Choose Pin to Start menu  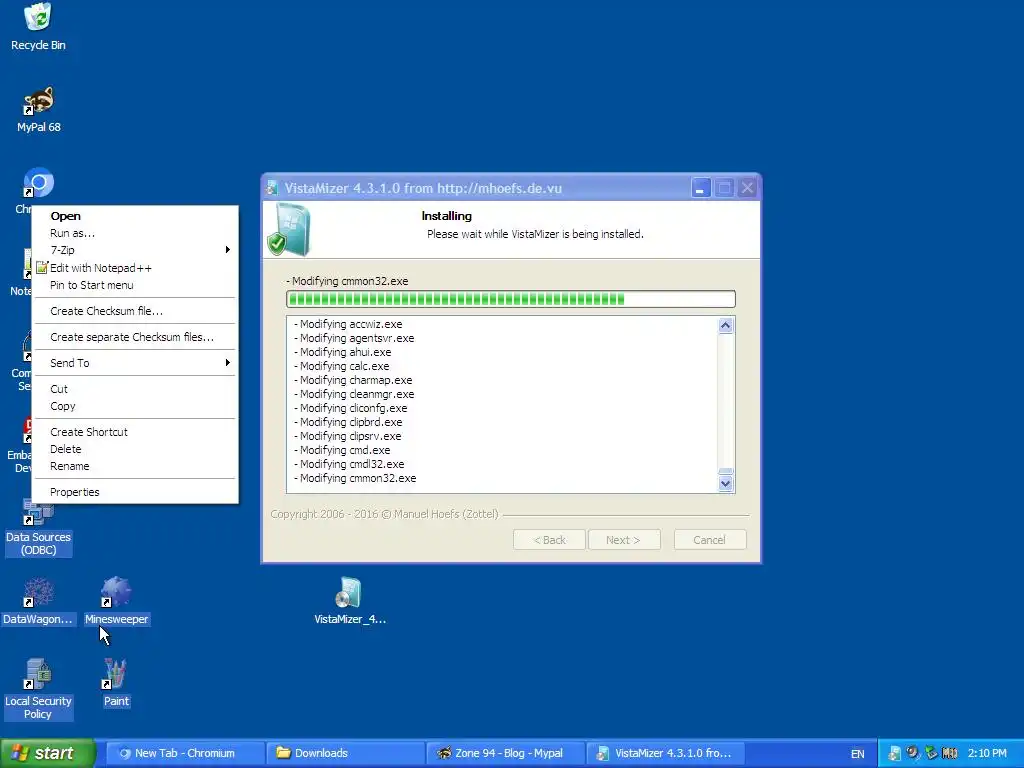click(135, 285)
